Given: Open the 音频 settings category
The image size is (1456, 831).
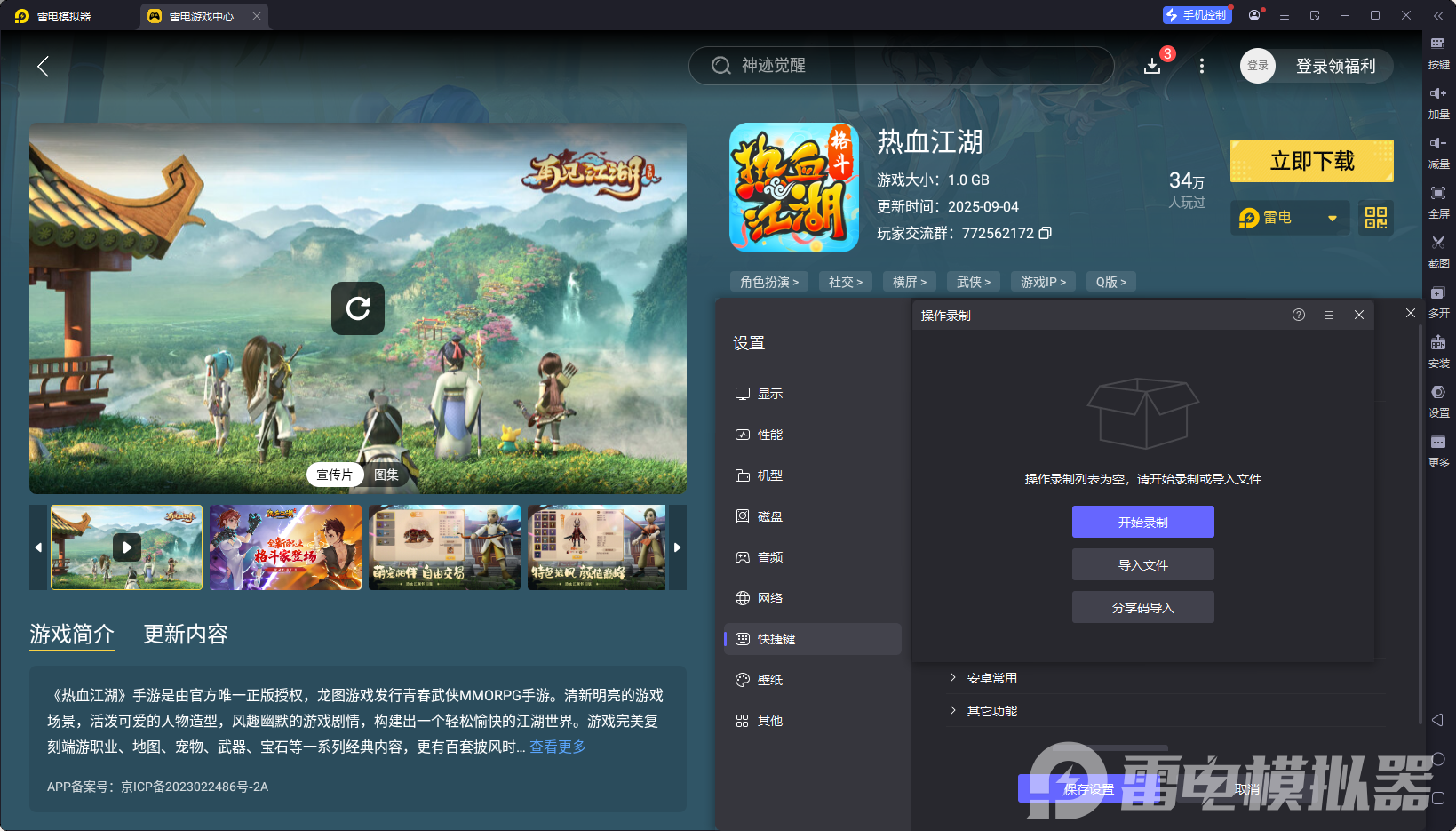Looking at the screenshot, I should 813,557.
